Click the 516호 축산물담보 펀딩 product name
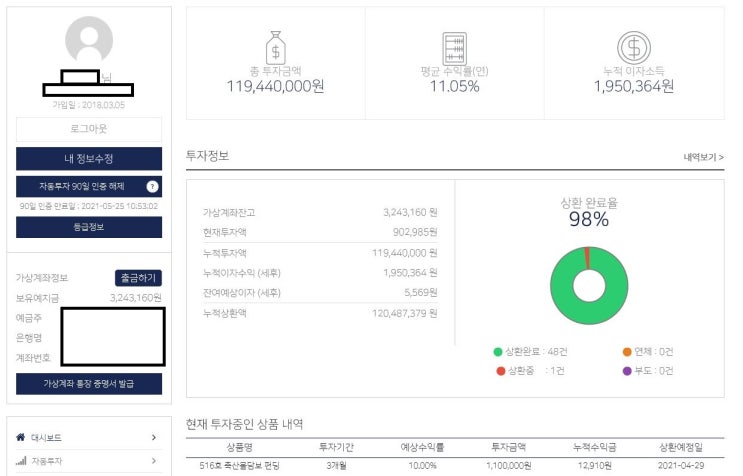The width and height of the screenshot is (743, 476). click(x=239, y=466)
